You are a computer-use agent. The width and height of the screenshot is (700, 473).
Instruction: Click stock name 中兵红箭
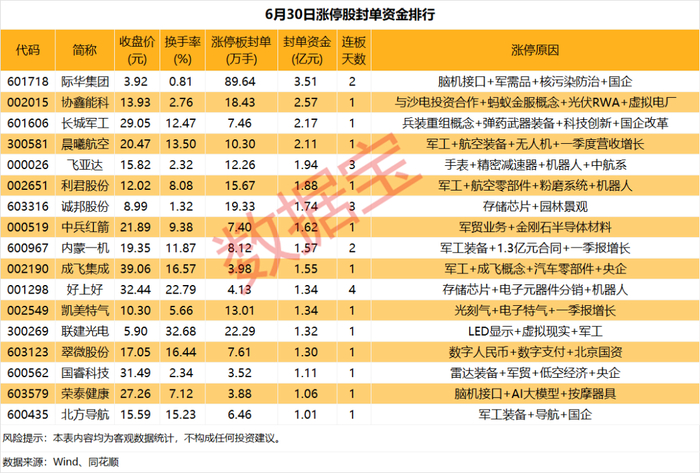click(x=85, y=227)
